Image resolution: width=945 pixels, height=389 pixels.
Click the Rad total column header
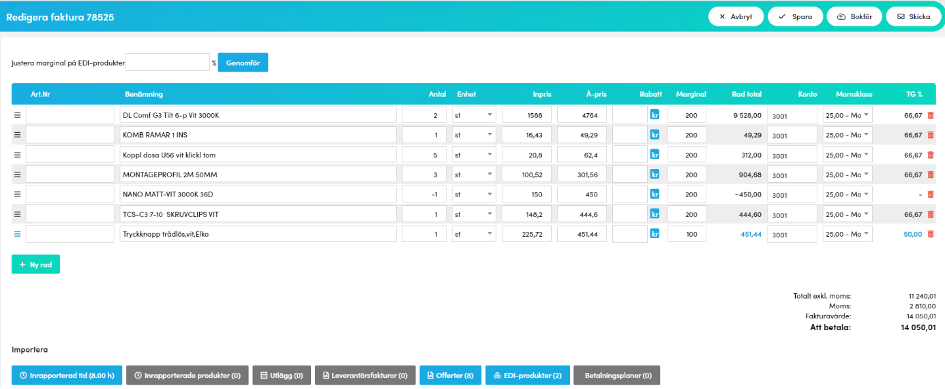pyautogui.click(x=747, y=94)
